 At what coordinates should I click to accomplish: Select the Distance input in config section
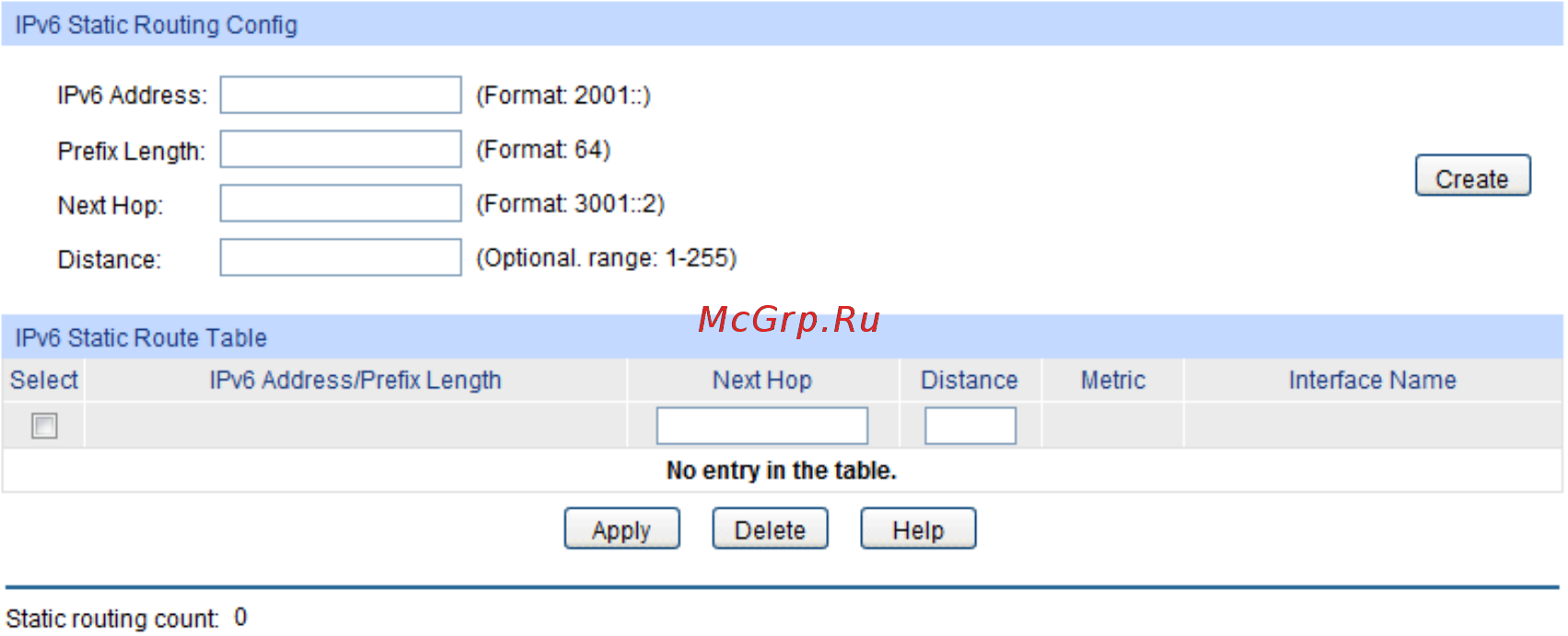(340, 257)
